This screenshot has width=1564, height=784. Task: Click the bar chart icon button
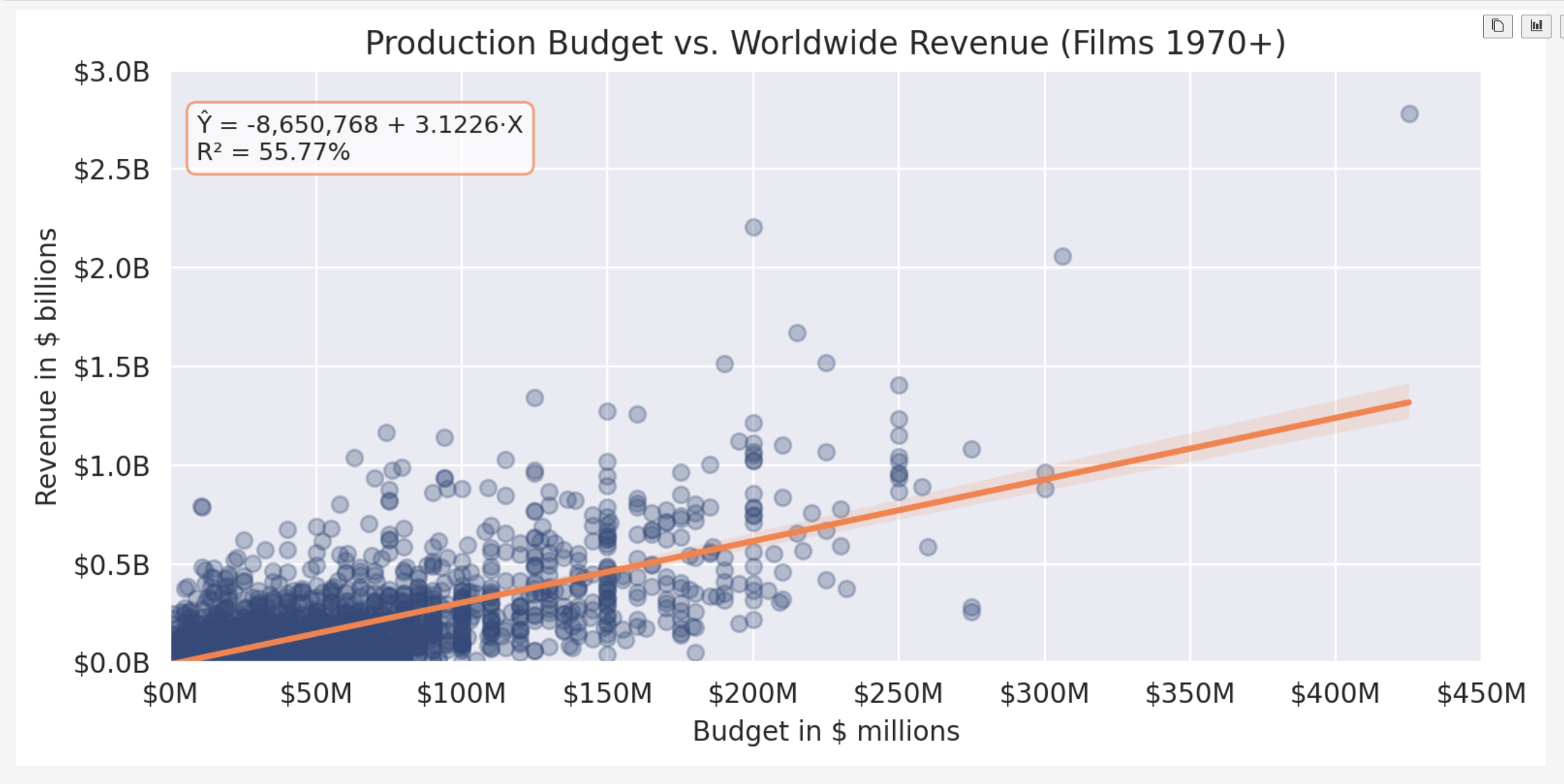point(1536,27)
